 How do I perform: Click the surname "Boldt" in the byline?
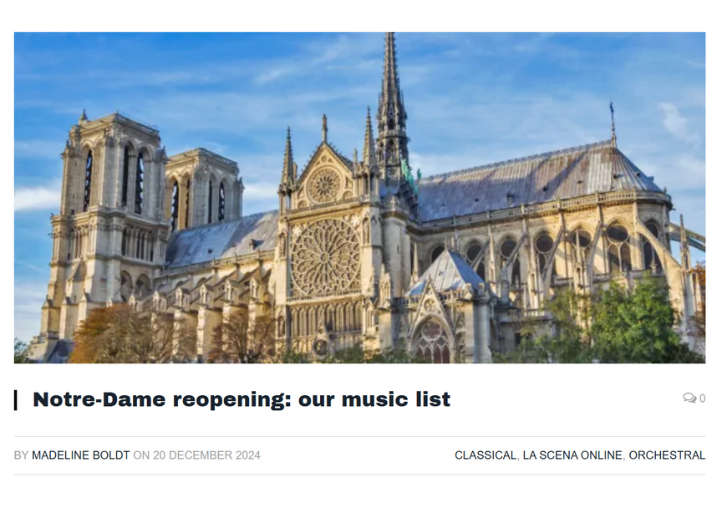coord(111,455)
